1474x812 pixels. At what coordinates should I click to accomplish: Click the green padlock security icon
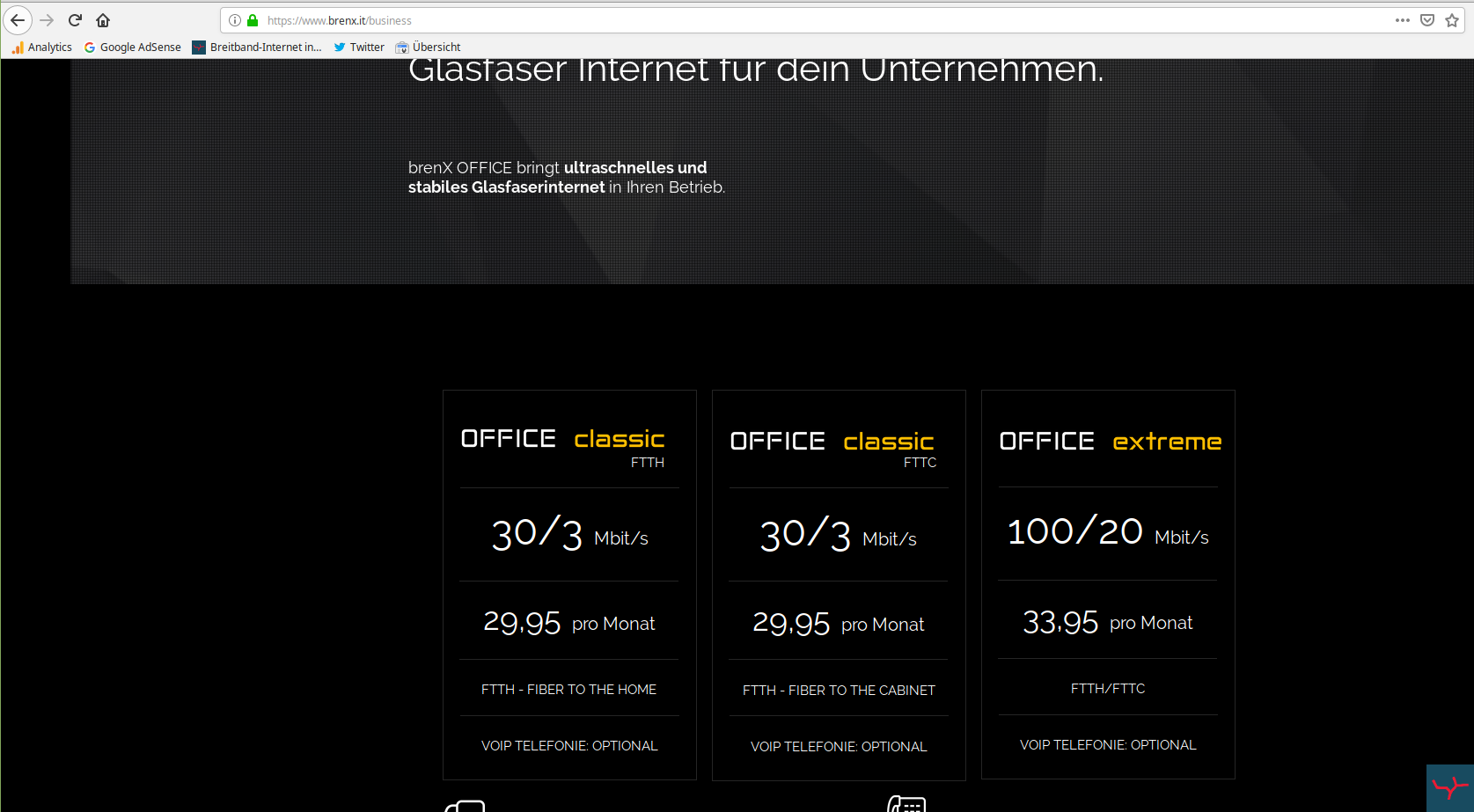tap(253, 20)
